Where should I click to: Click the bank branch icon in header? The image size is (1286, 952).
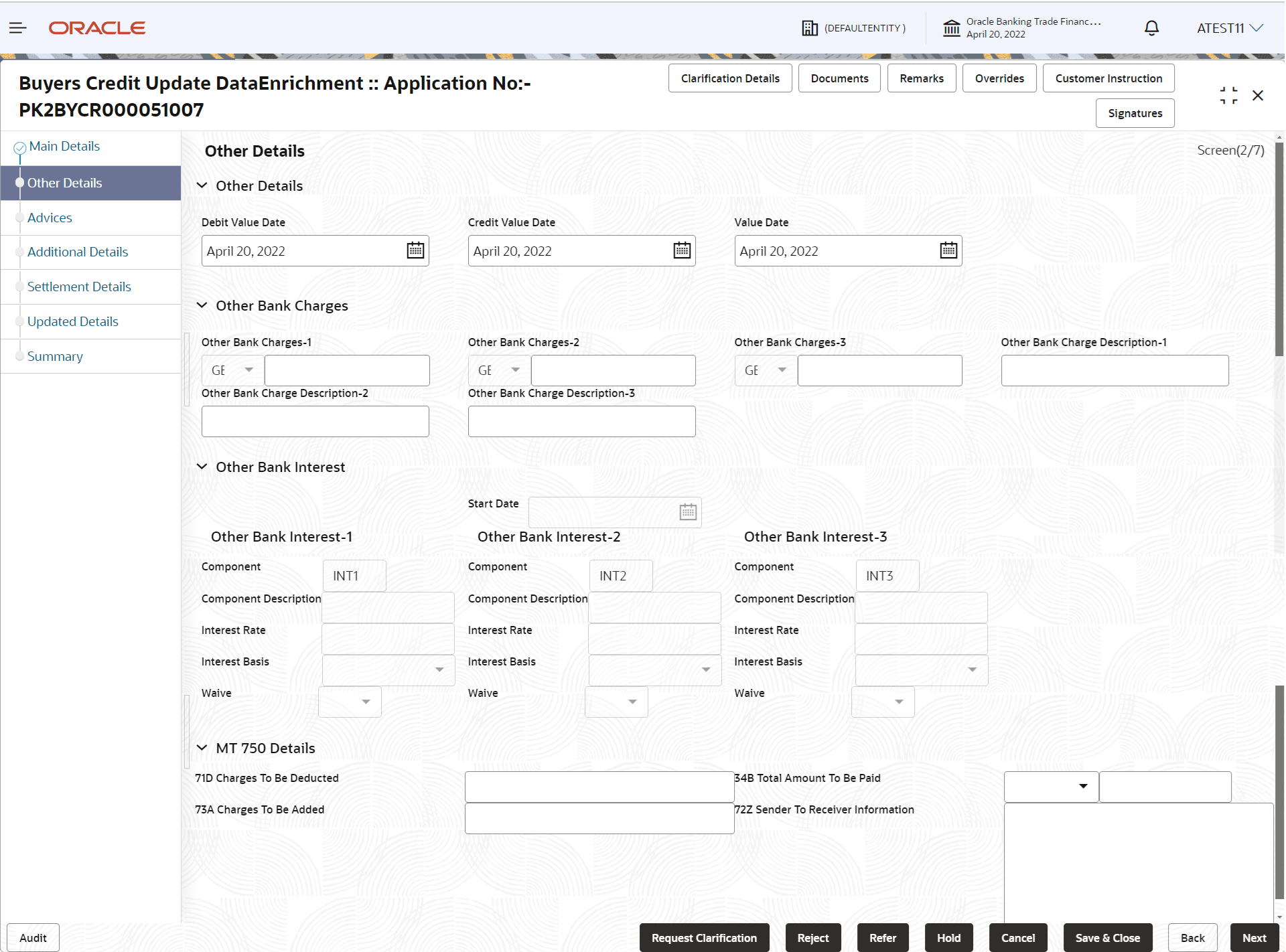(951, 28)
